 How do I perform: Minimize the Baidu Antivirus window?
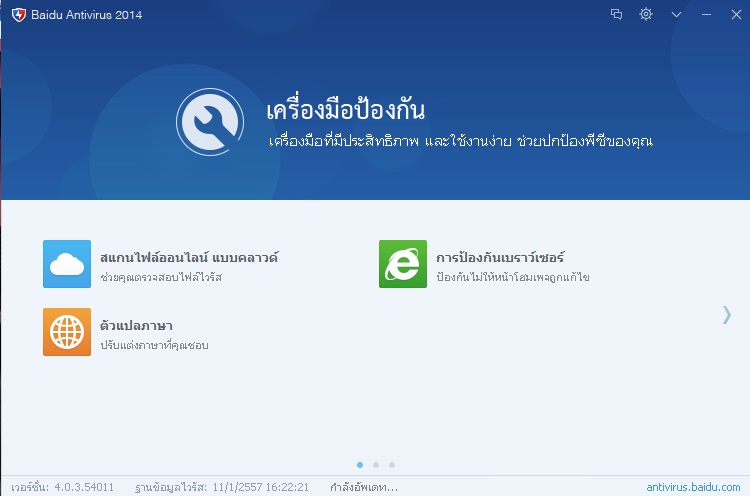click(706, 15)
